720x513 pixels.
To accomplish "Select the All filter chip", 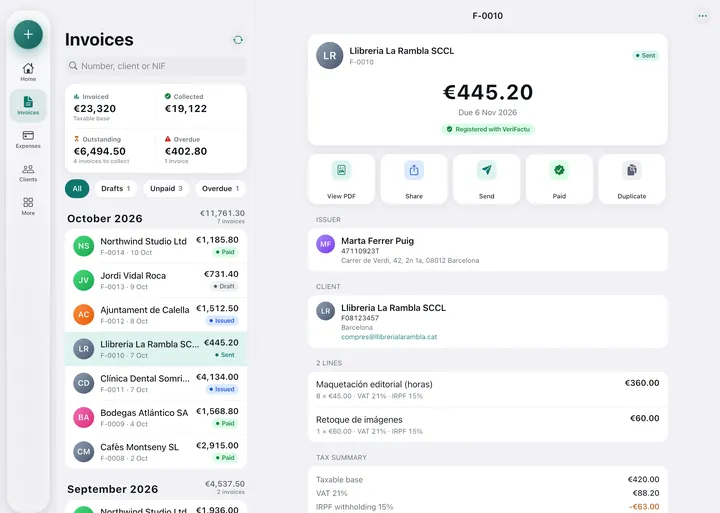I will tap(77, 189).
